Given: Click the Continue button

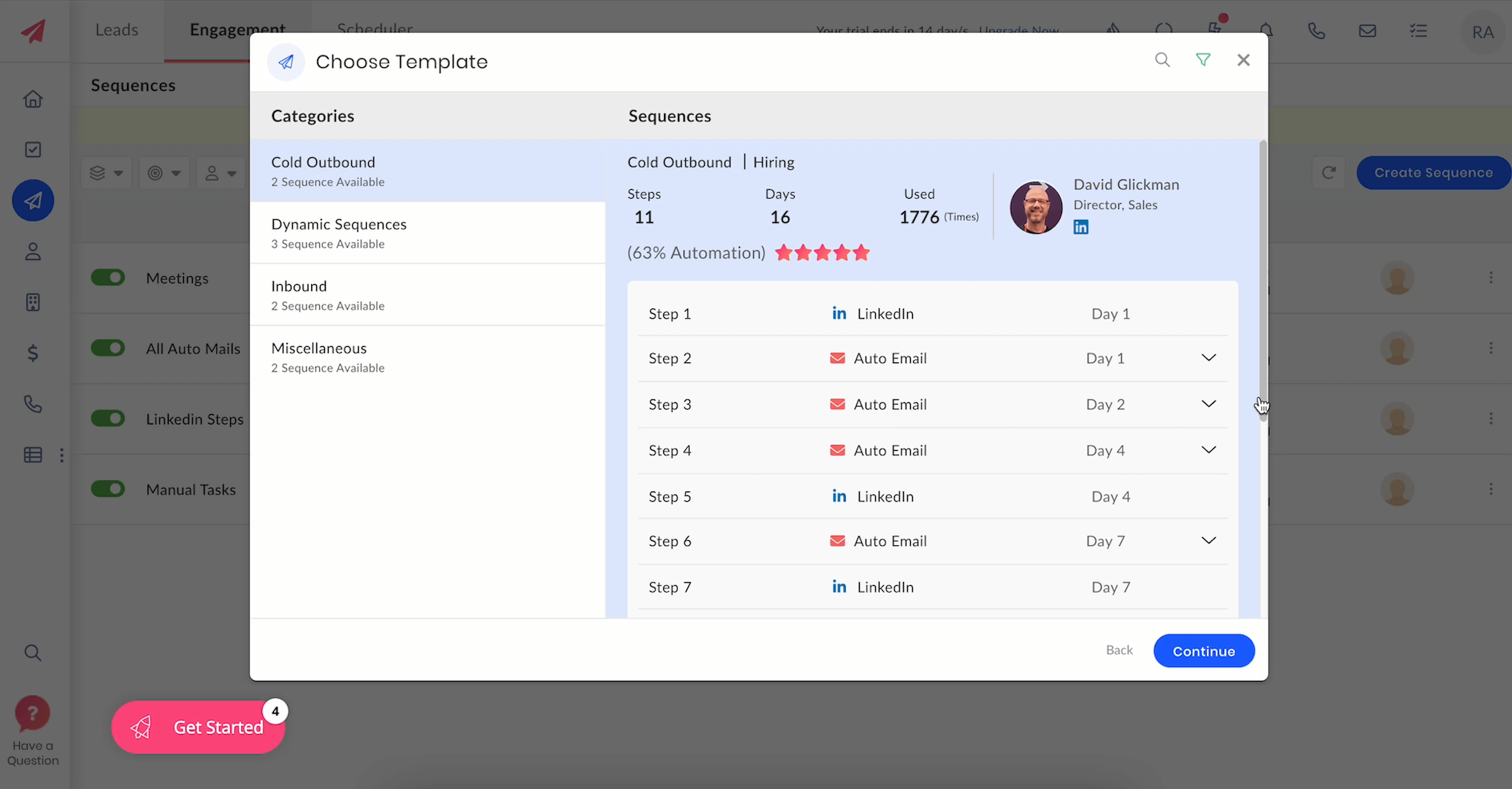Looking at the screenshot, I should [1204, 651].
